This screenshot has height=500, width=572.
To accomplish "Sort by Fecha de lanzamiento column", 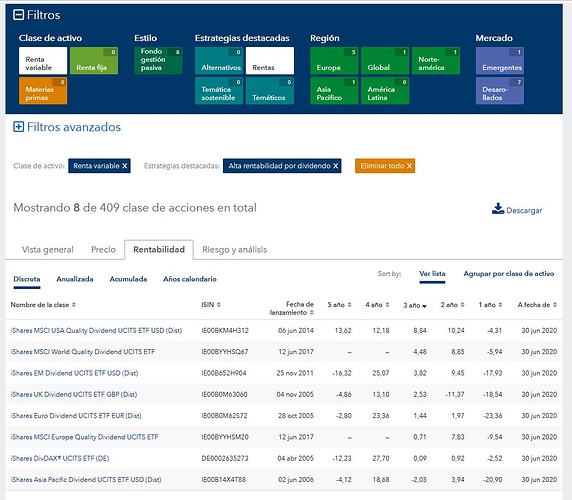I will tap(292, 308).
